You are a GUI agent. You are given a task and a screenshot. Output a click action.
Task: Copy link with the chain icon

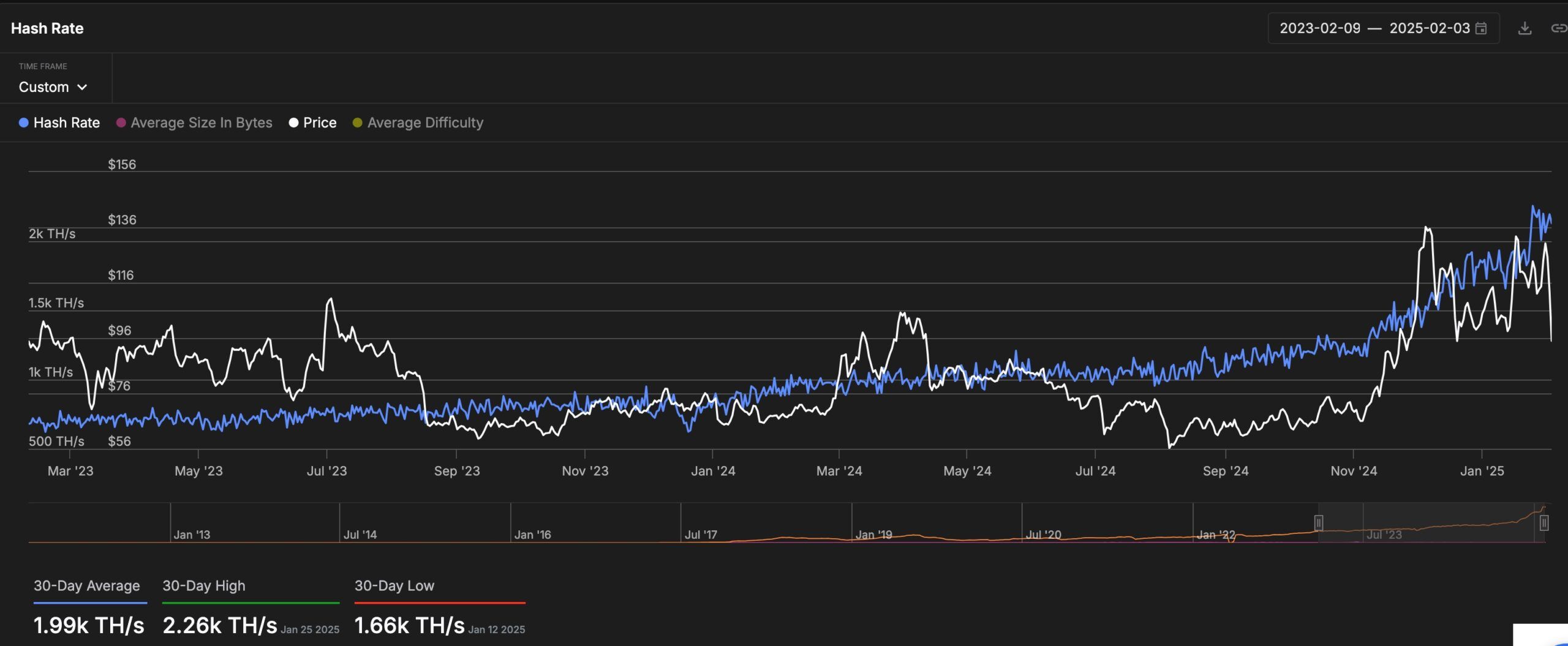click(x=1559, y=28)
